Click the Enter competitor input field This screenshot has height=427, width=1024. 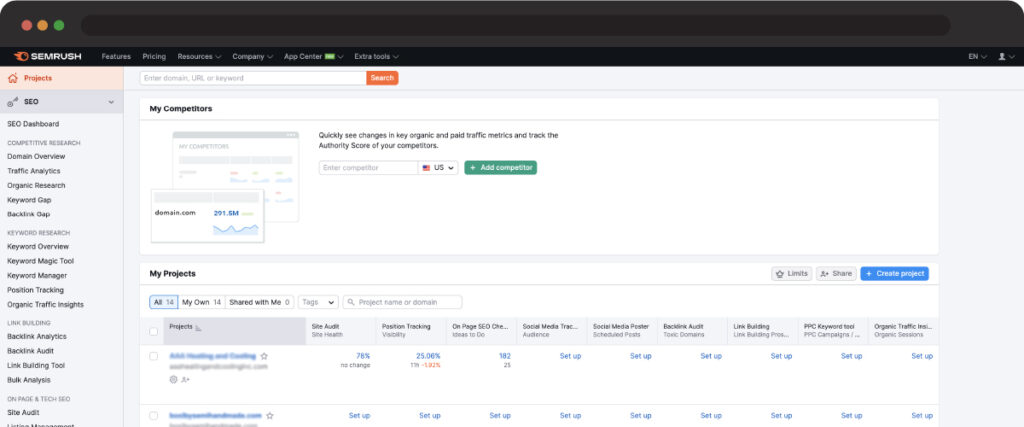368,168
